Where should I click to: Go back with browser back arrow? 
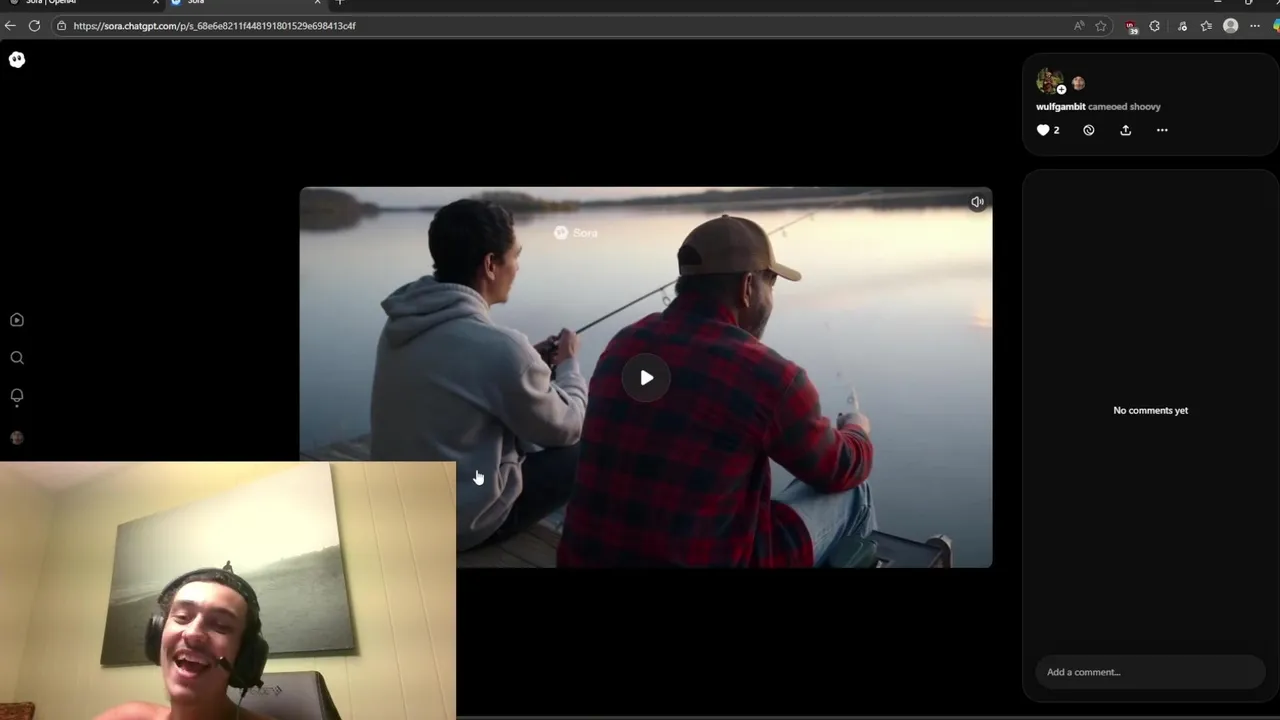[10, 26]
